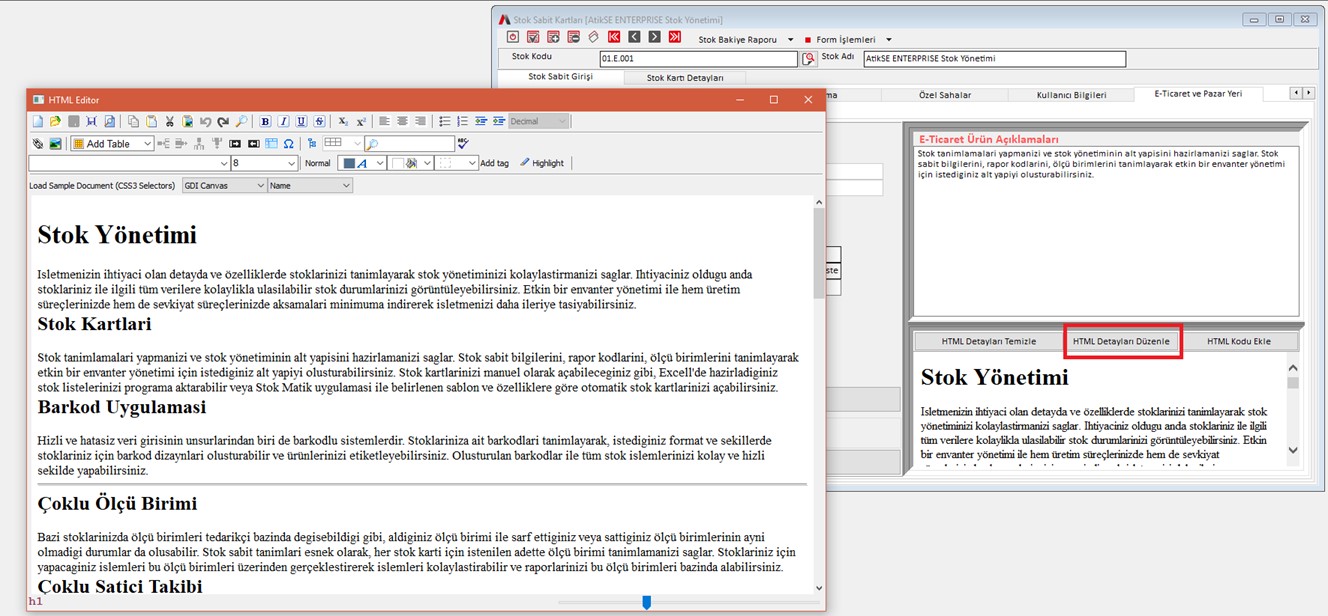
Task: Open the font size dropdown showing 8
Action: coord(264,163)
